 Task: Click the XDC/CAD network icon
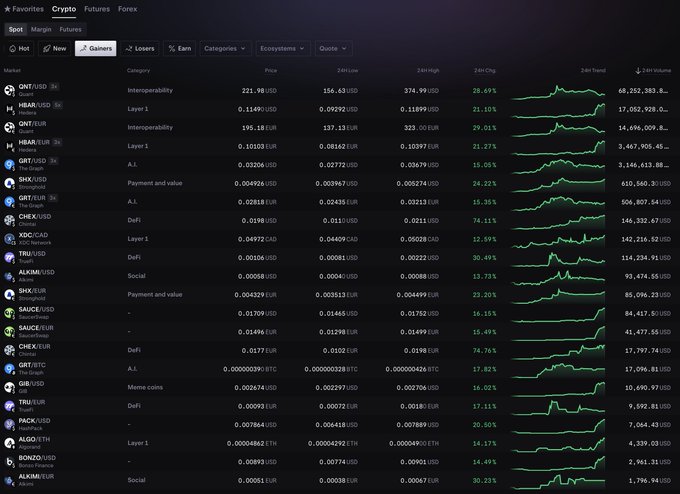point(10,239)
